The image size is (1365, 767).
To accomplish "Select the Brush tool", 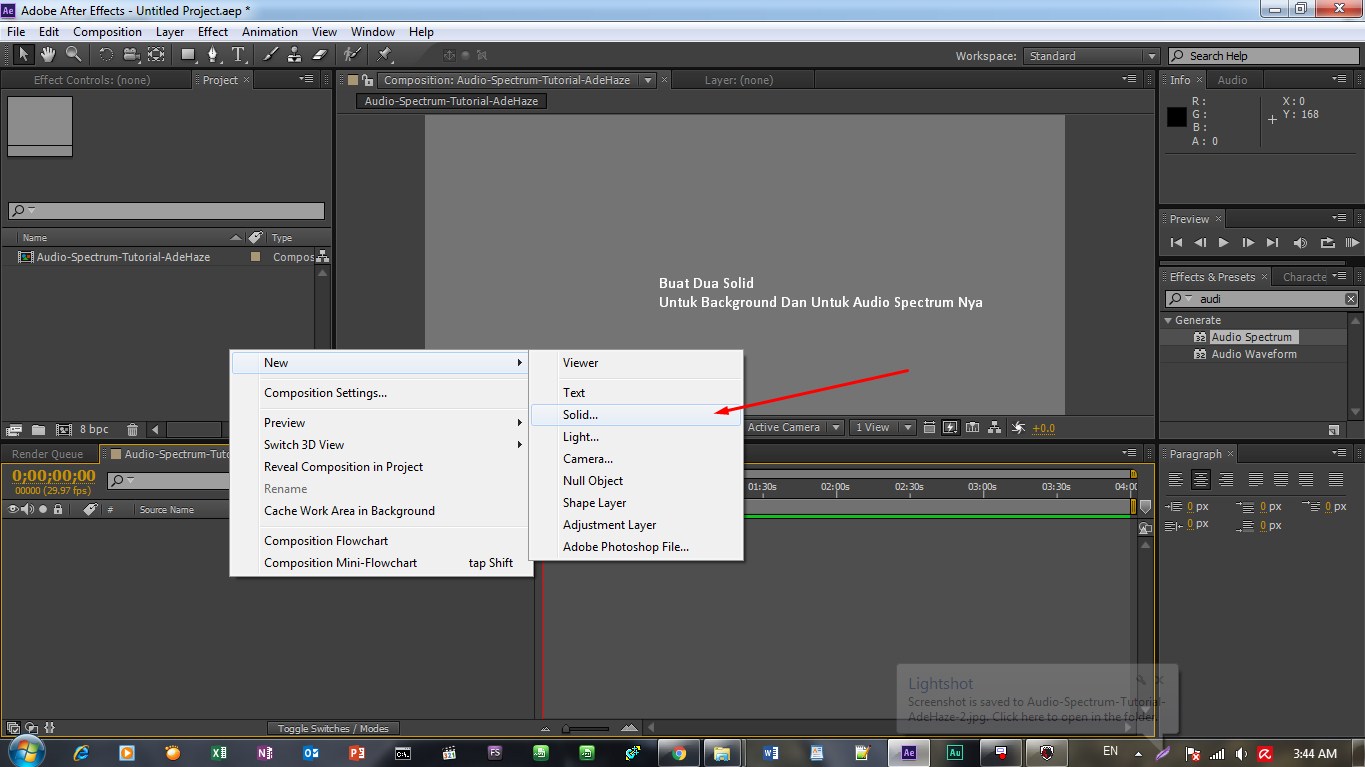I will click(x=271, y=55).
